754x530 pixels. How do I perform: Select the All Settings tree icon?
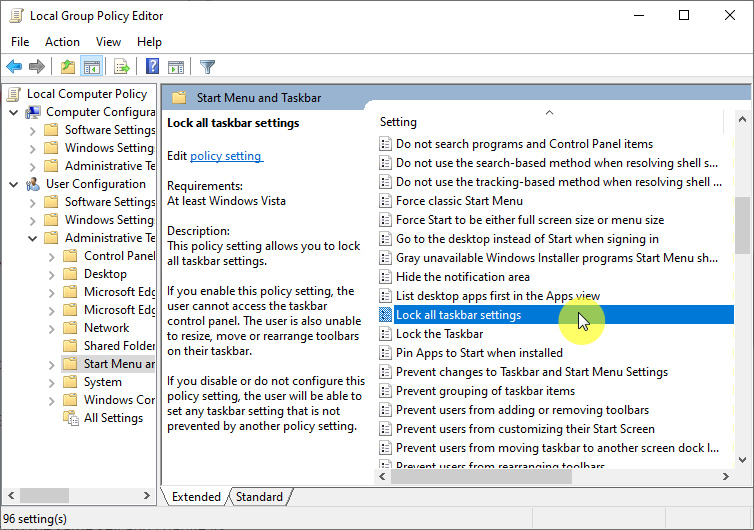pos(71,418)
